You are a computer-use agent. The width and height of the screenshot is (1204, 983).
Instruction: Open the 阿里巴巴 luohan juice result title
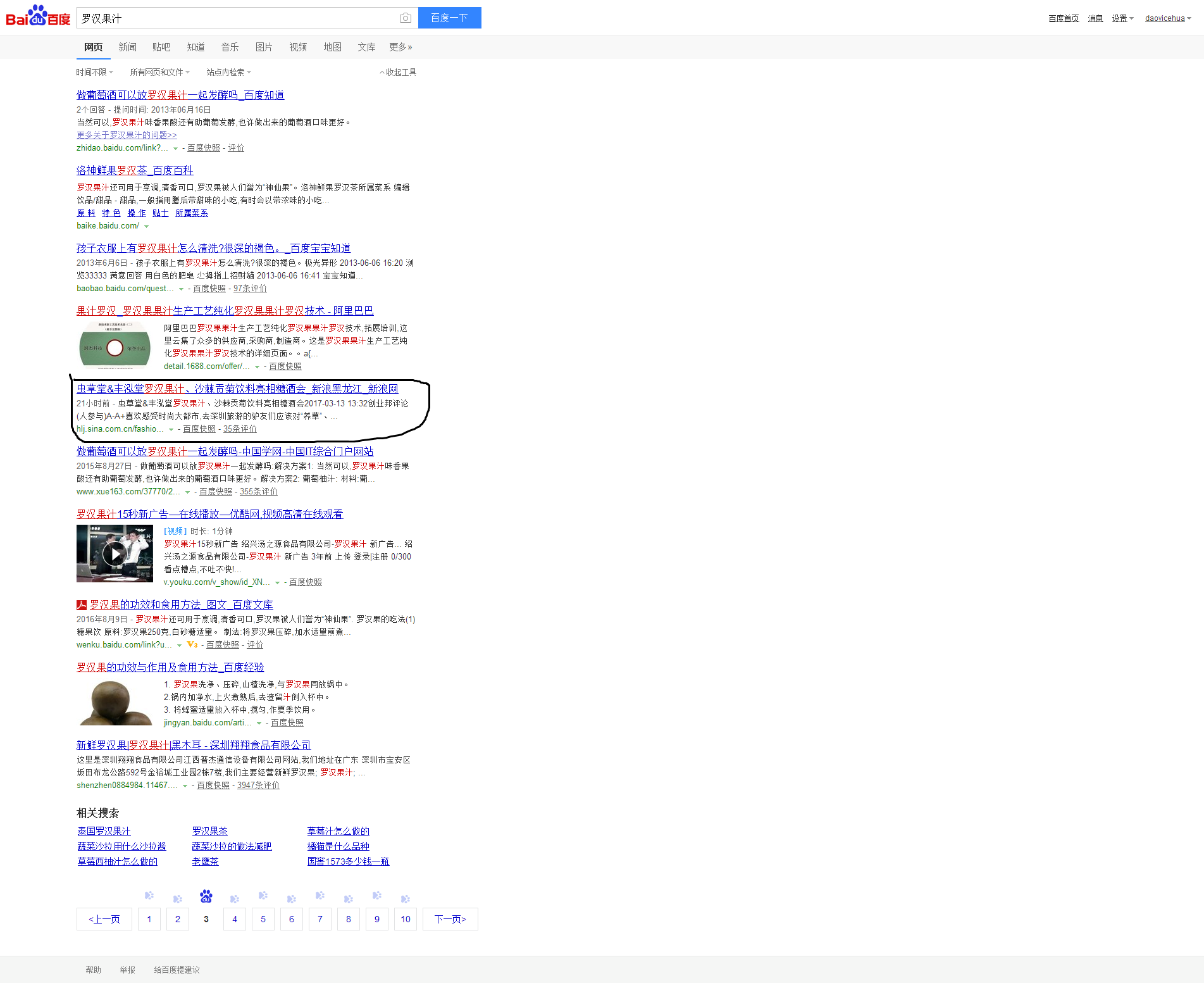pos(225,311)
